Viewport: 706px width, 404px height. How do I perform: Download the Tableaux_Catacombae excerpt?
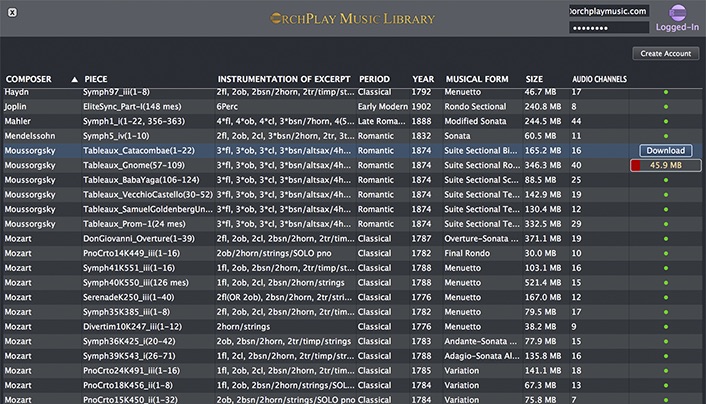click(x=665, y=150)
